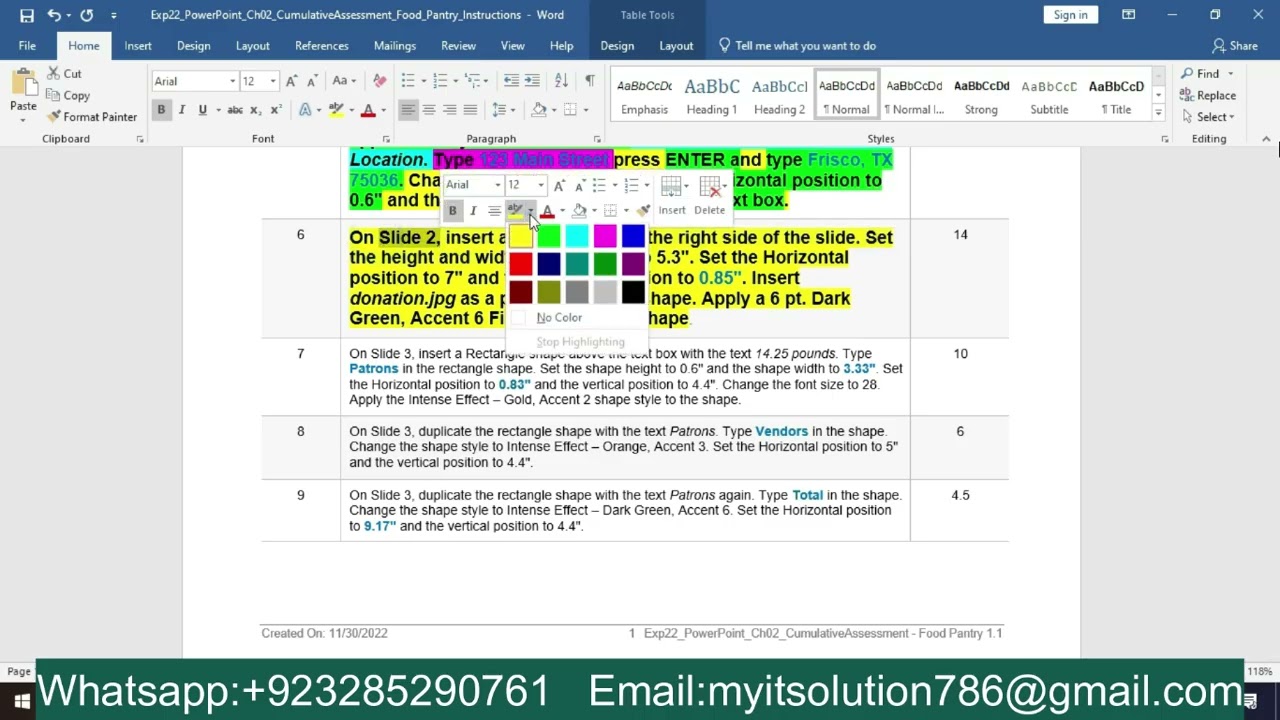Open the File tab

pos(27,46)
